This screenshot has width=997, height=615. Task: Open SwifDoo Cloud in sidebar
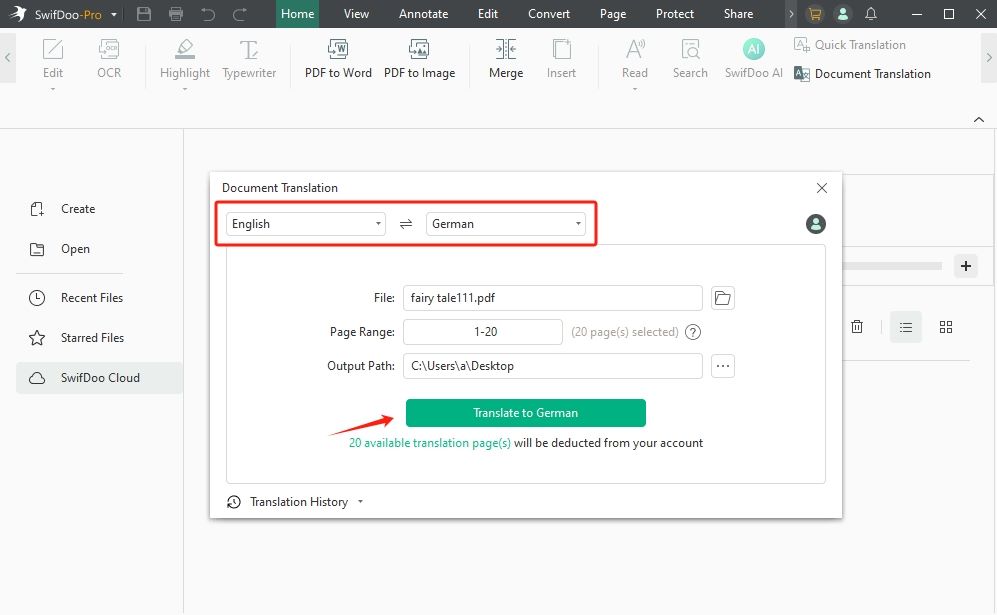(x=99, y=378)
